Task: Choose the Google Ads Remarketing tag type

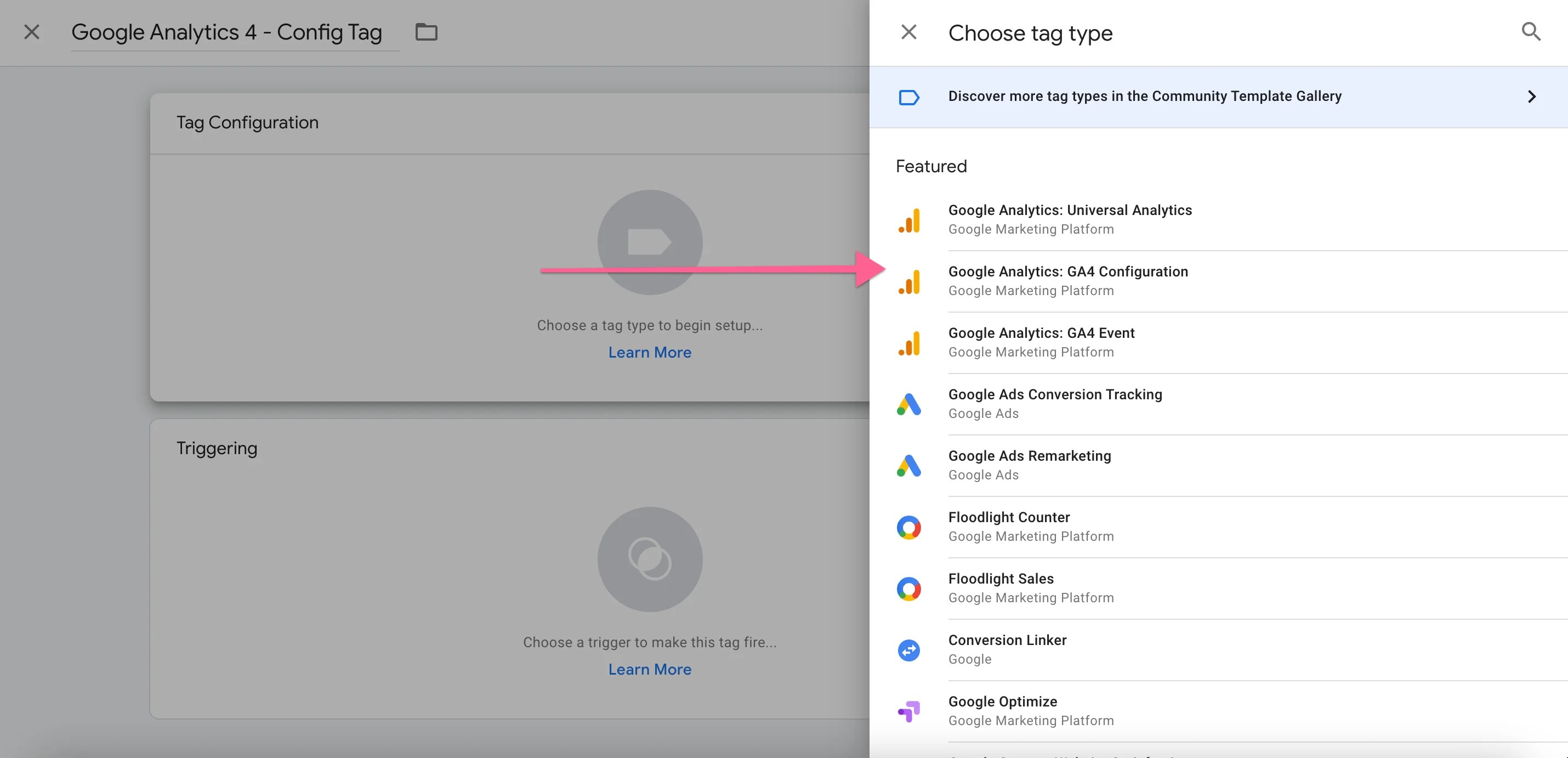Action: (1029, 464)
